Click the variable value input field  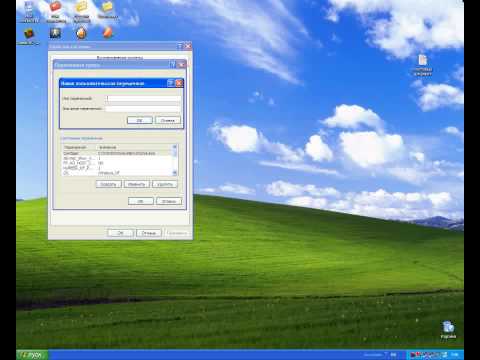click(x=144, y=109)
